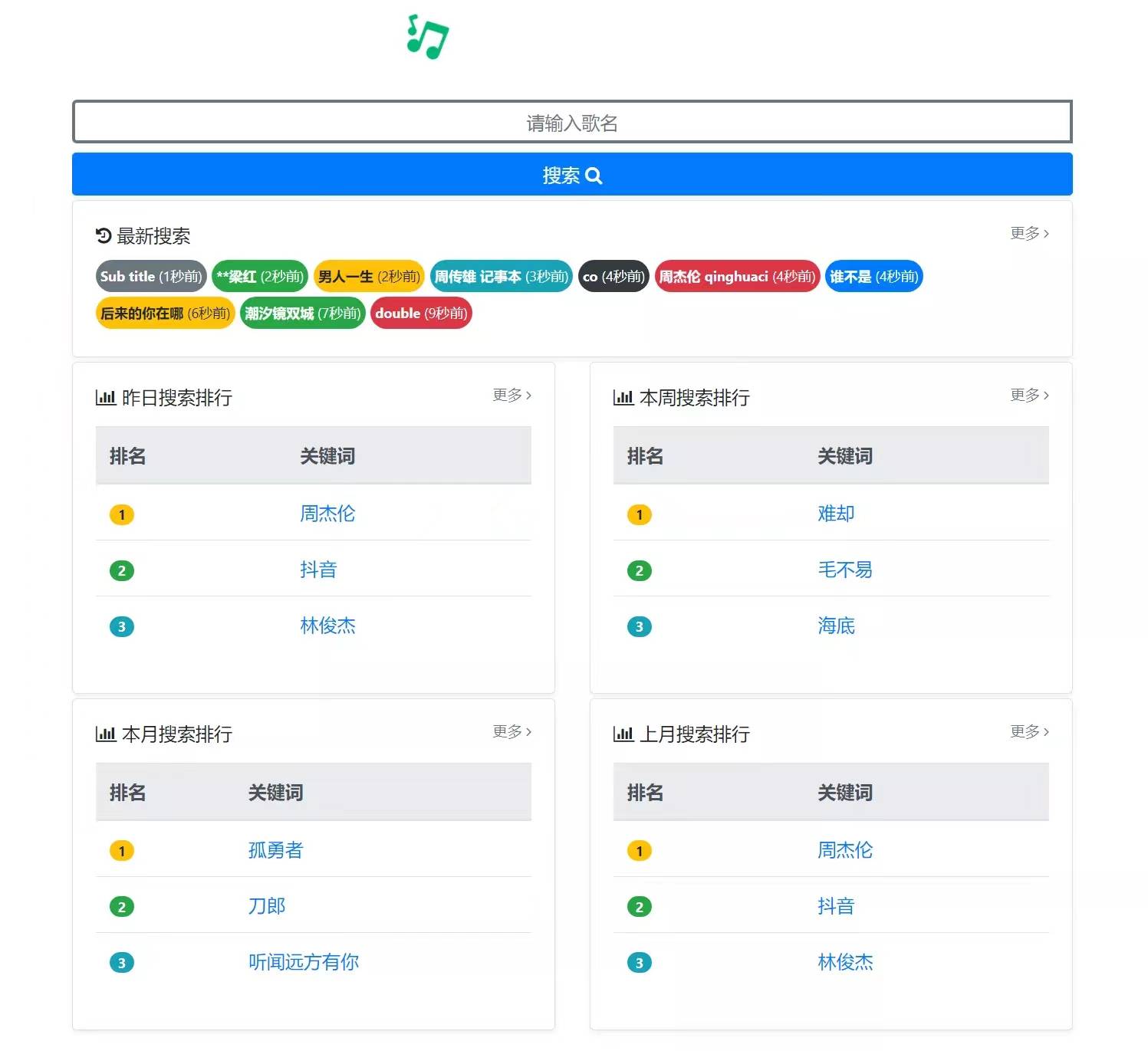Open 听闻远方有你 in 本月搜索排行
This screenshot has height=1051, width=1148.
pos(303,962)
